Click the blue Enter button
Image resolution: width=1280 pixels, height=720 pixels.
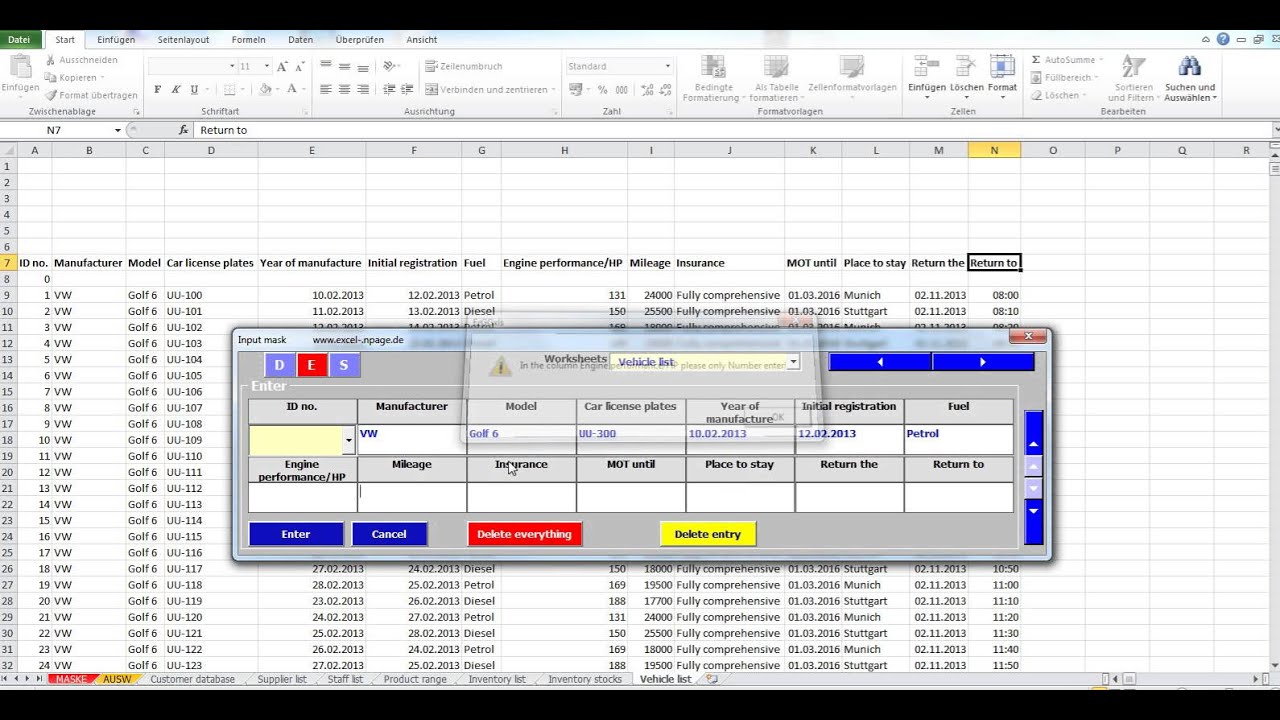click(296, 534)
